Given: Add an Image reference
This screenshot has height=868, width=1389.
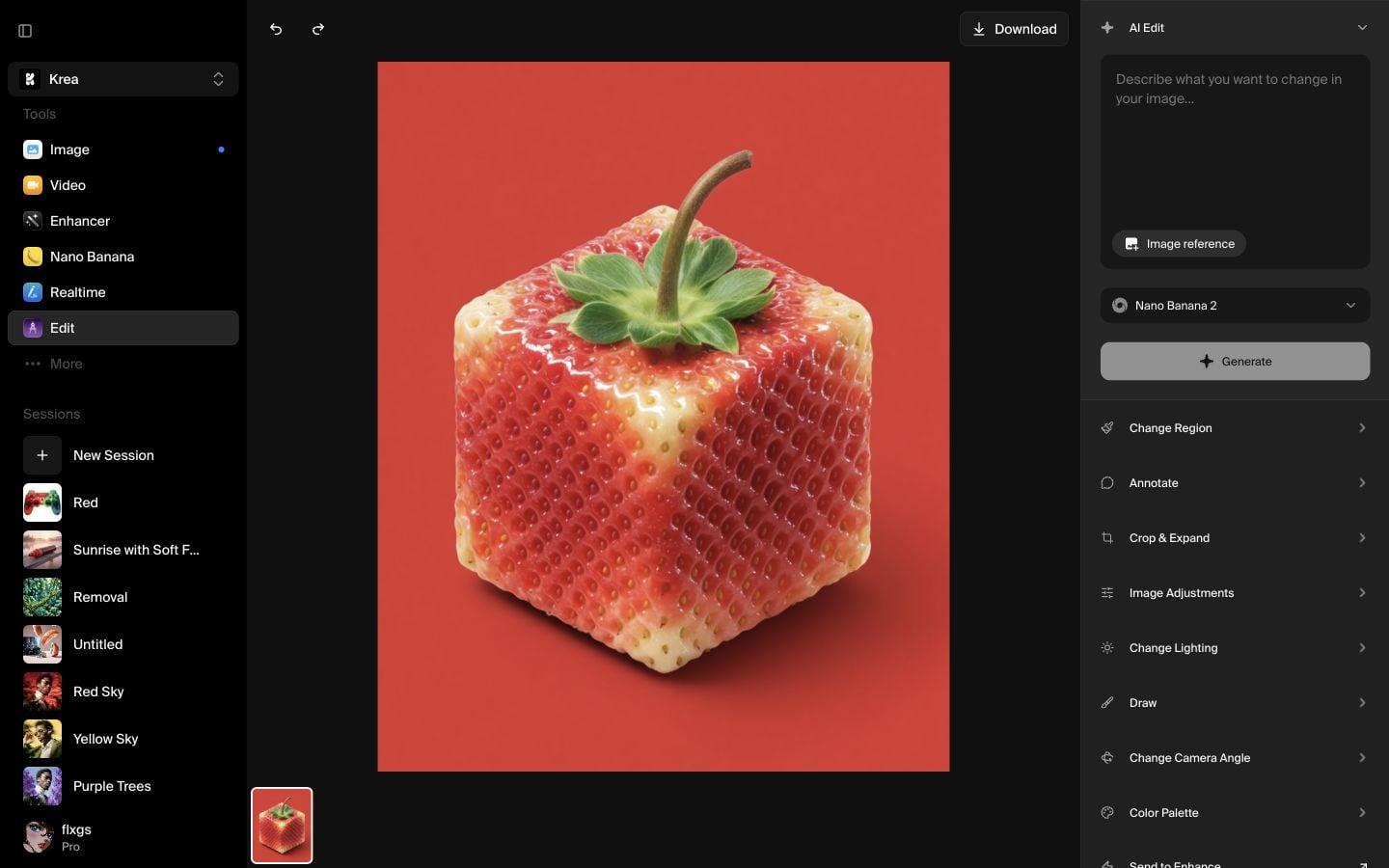Looking at the screenshot, I should pos(1179,244).
